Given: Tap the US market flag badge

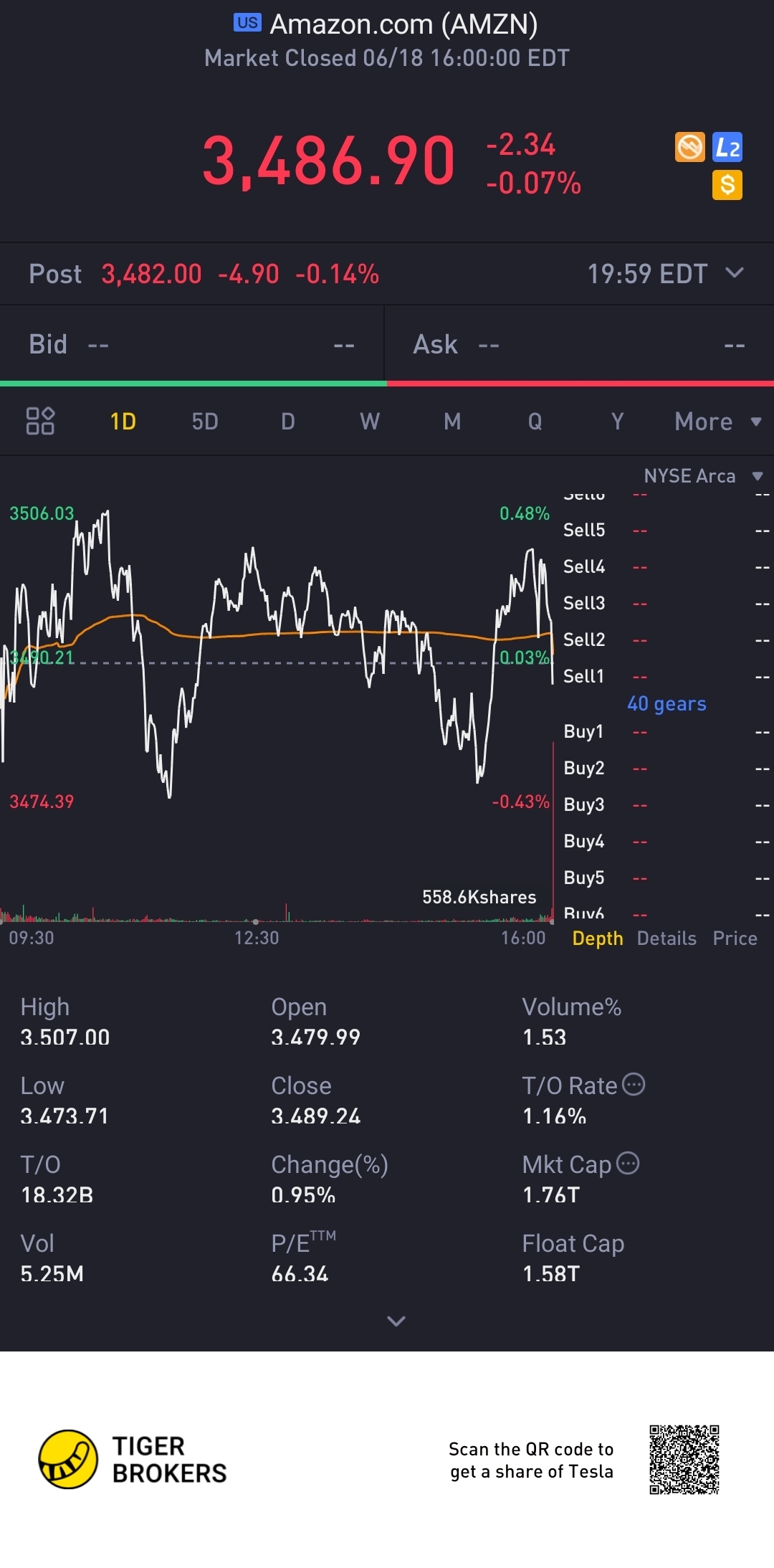Looking at the screenshot, I should point(247,22).
